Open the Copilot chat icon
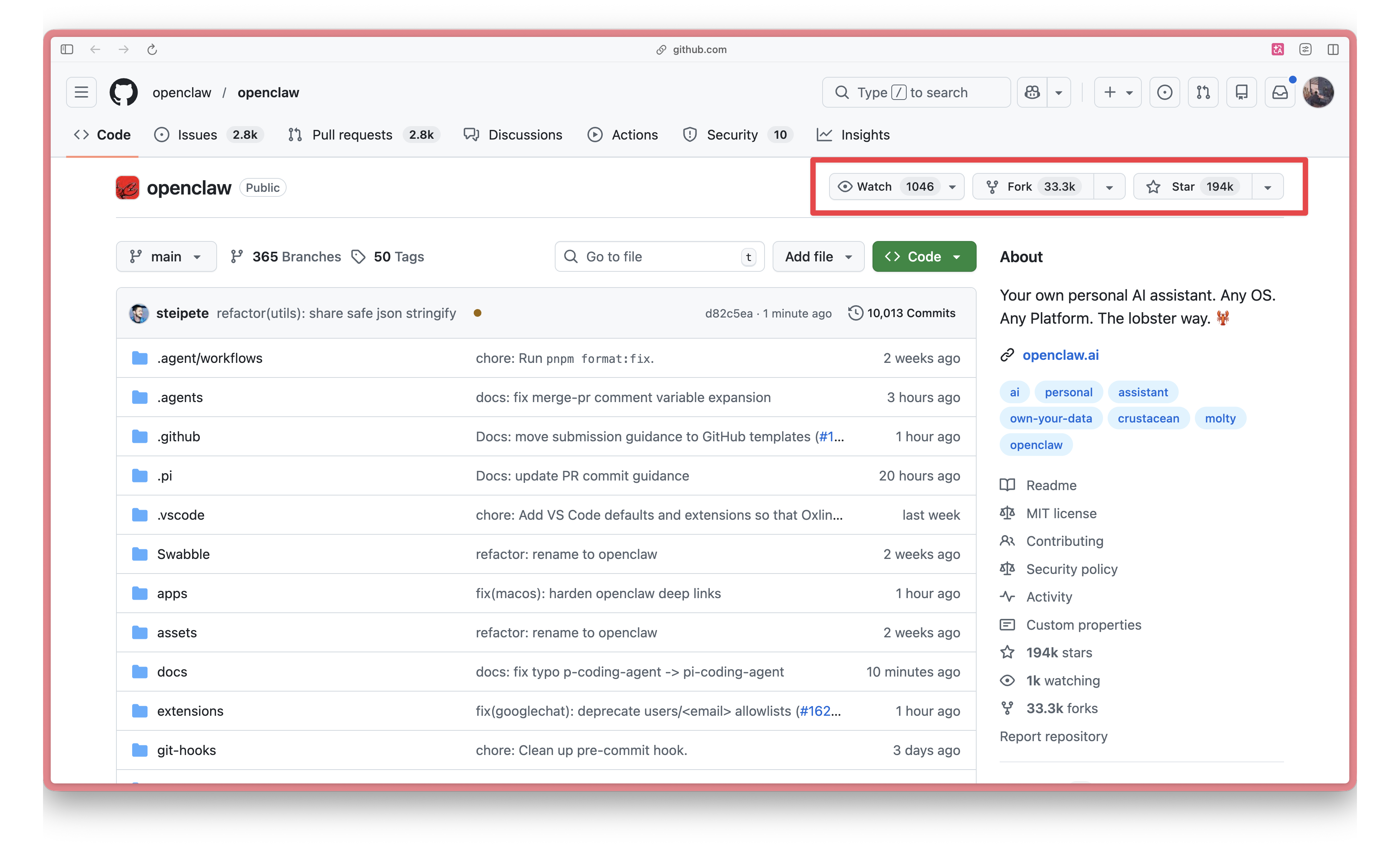The image size is (1400, 848). click(x=1032, y=92)
